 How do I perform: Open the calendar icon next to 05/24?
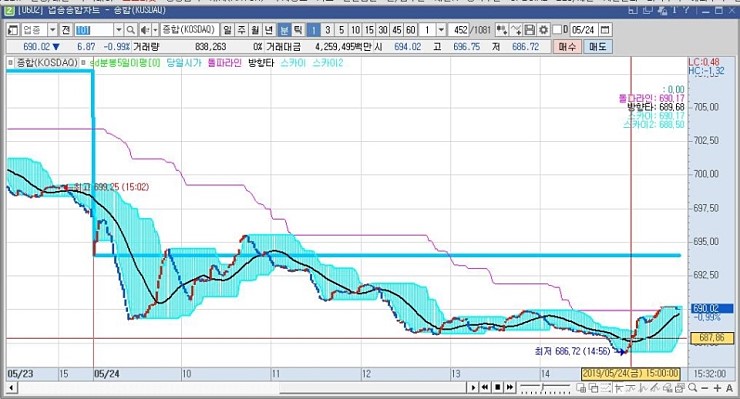coord(605,30)
